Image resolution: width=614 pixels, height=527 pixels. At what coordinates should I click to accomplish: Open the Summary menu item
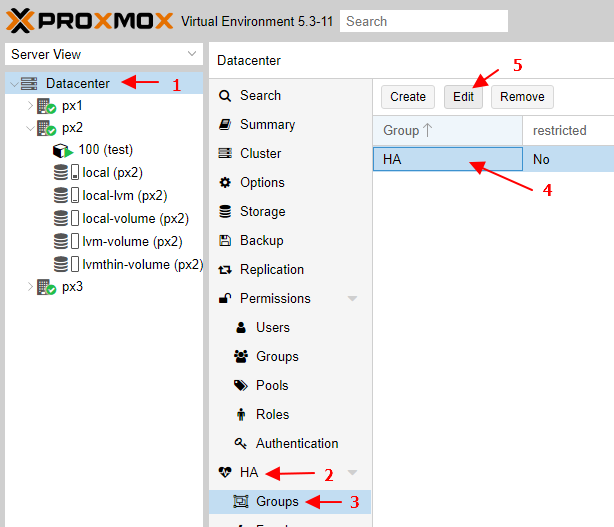pyautogui.click(x=267, y=125)
